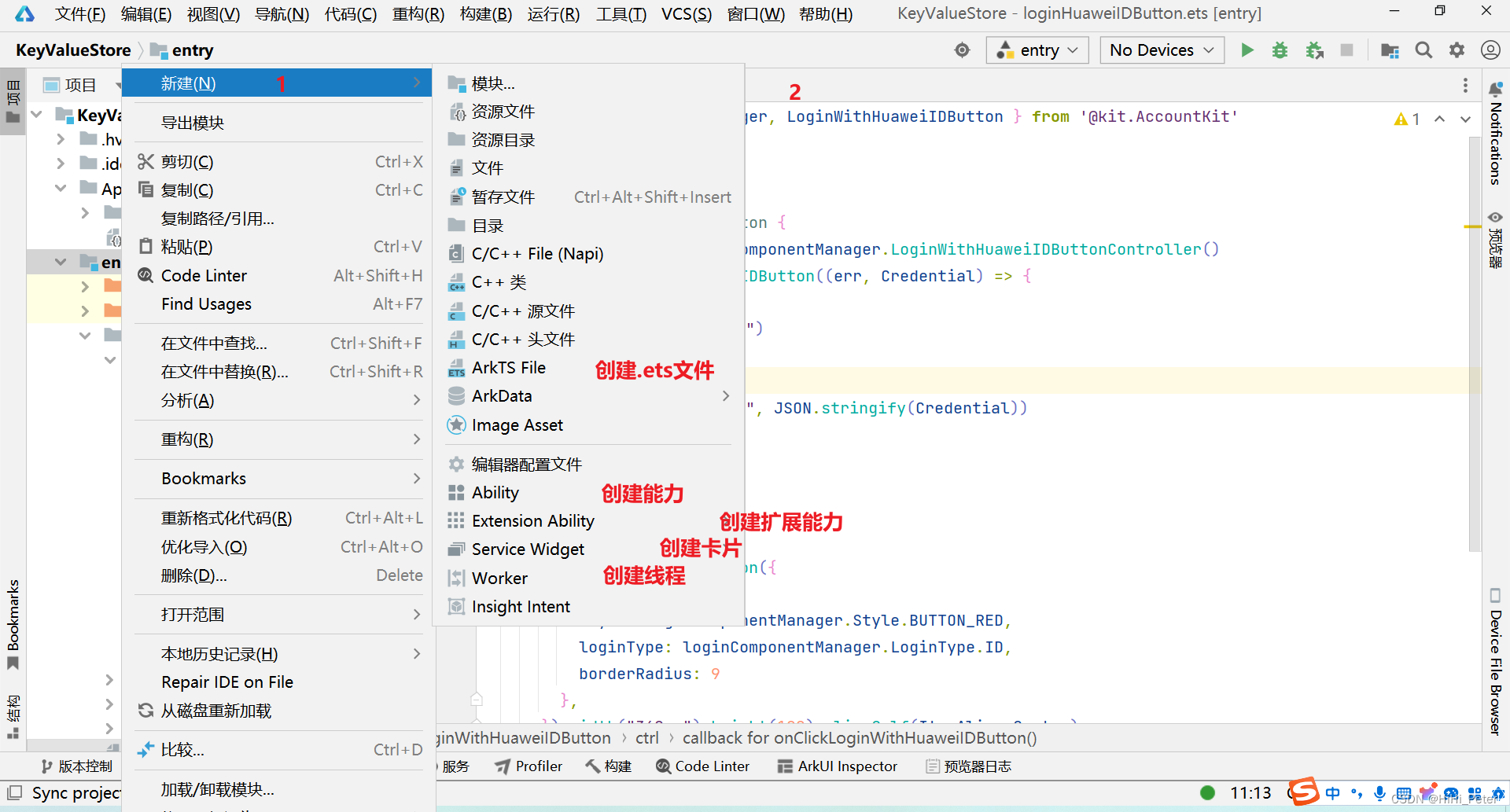Open the Navigate (导航) menu

click(x=282, y=14)
